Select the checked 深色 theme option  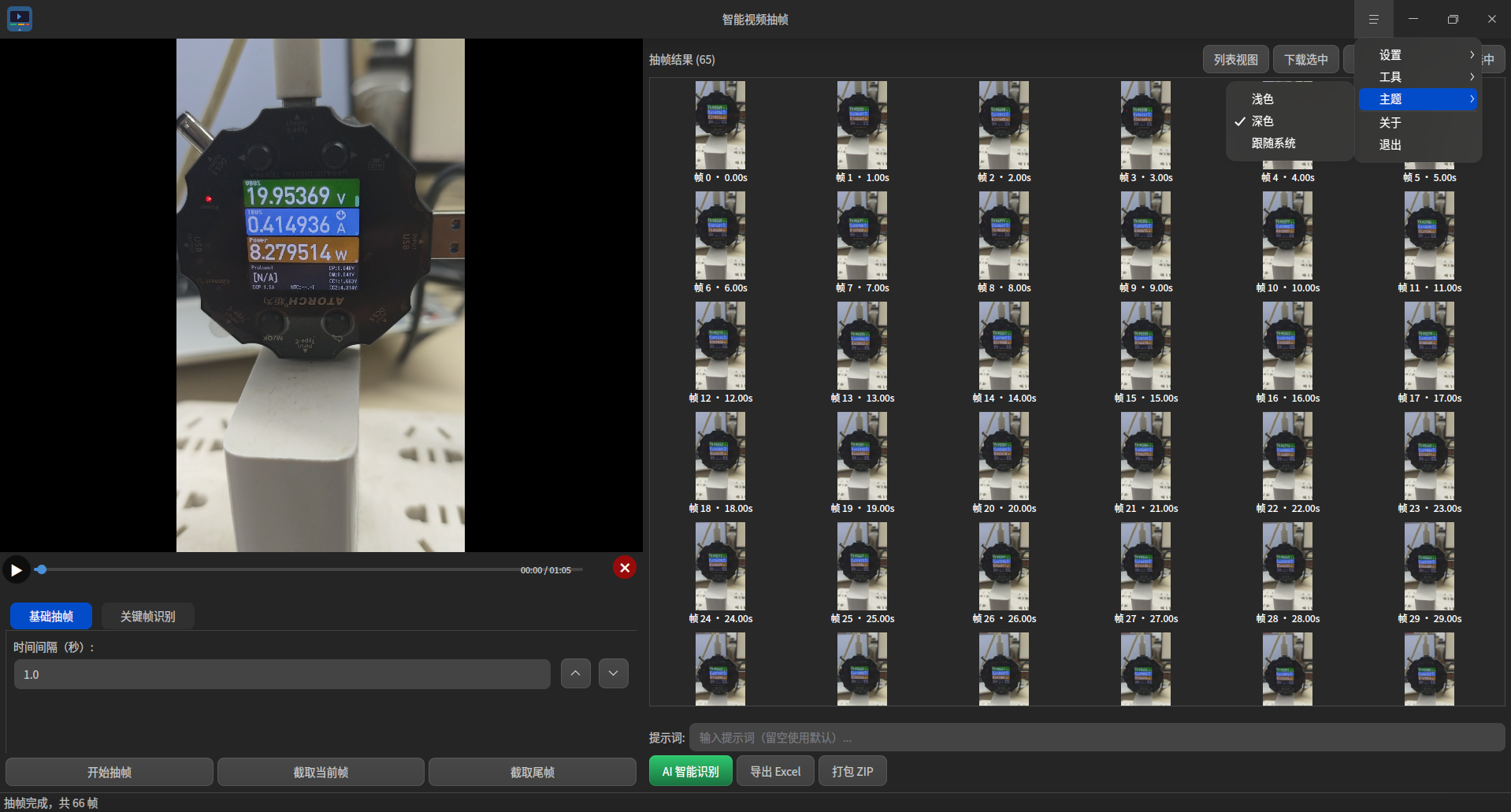point(1289,121)
